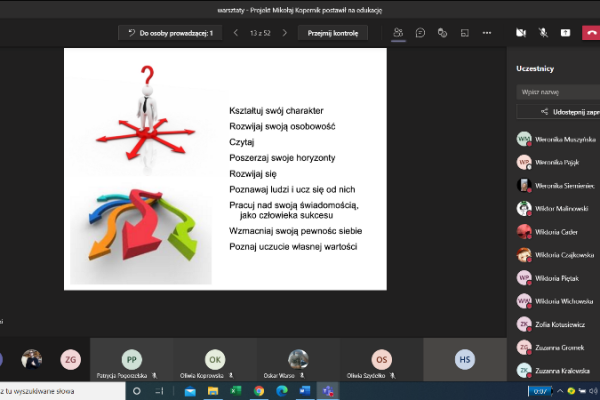The width and height of the screenshot is (600, 400).
Task: Open more actions ellipsis menu
Action: [487, 32]
